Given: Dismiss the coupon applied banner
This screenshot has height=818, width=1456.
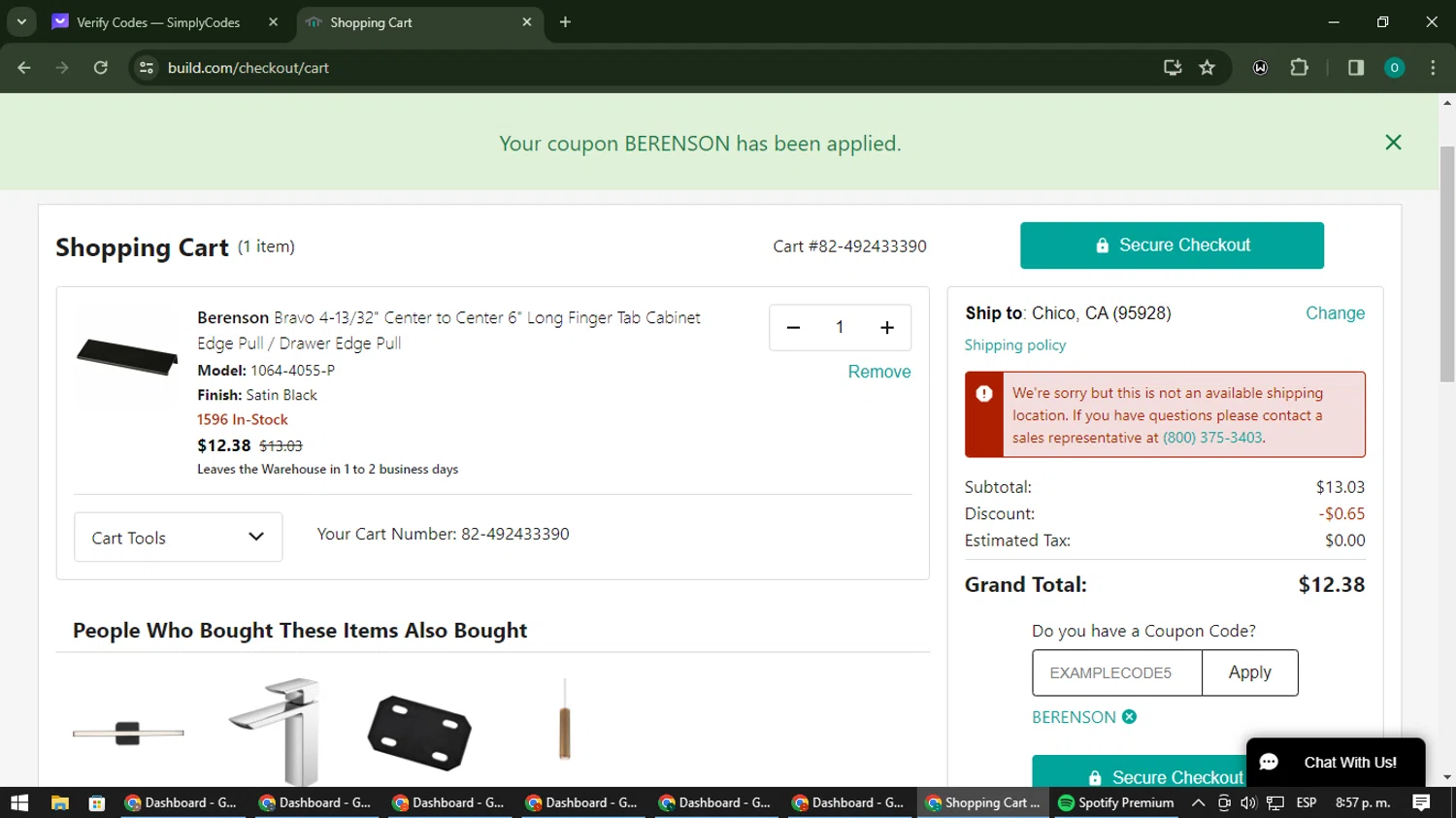Looking at the screenshot, I should point(1393,143).
